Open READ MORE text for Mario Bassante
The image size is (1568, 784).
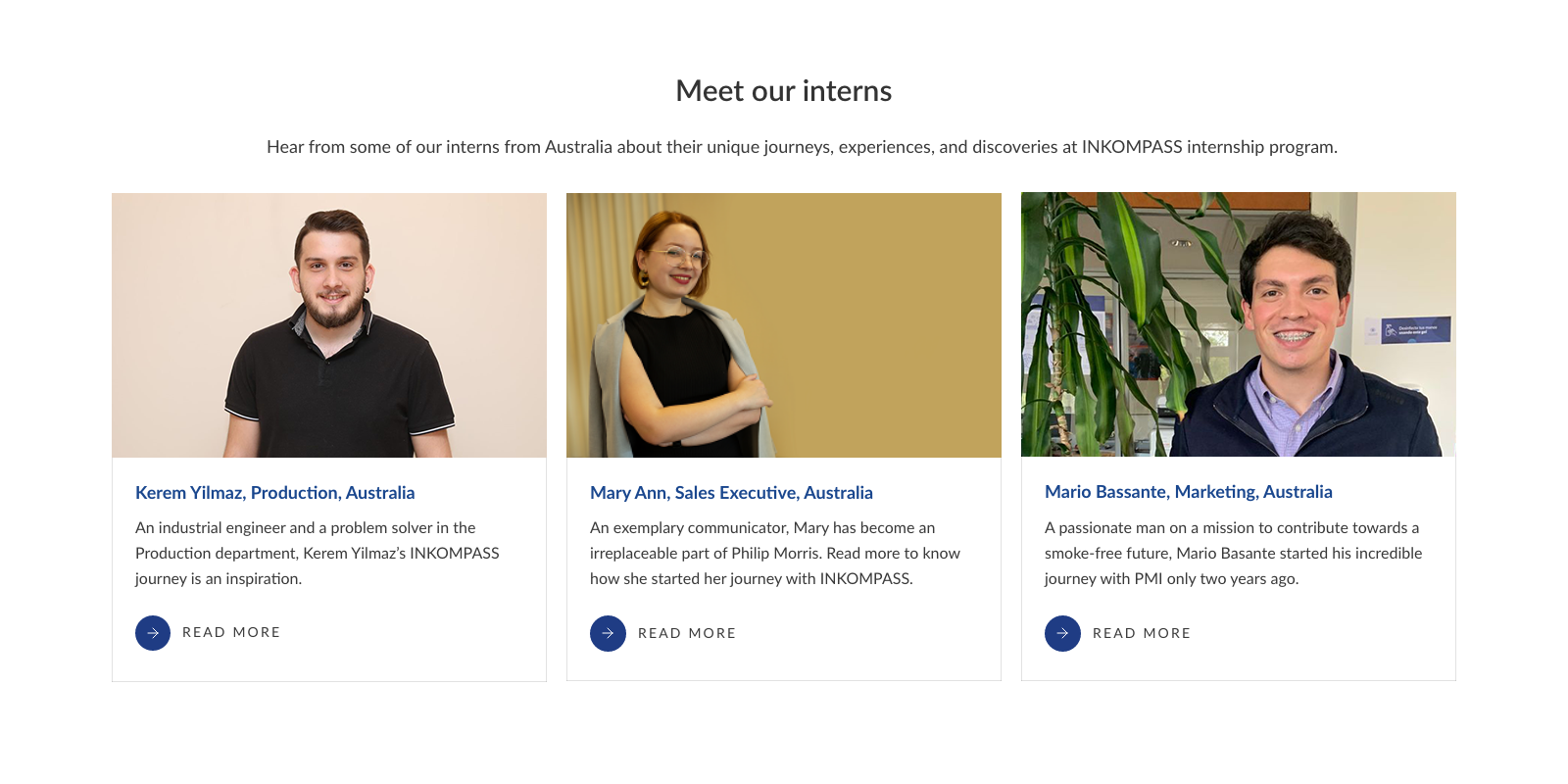1141,634
